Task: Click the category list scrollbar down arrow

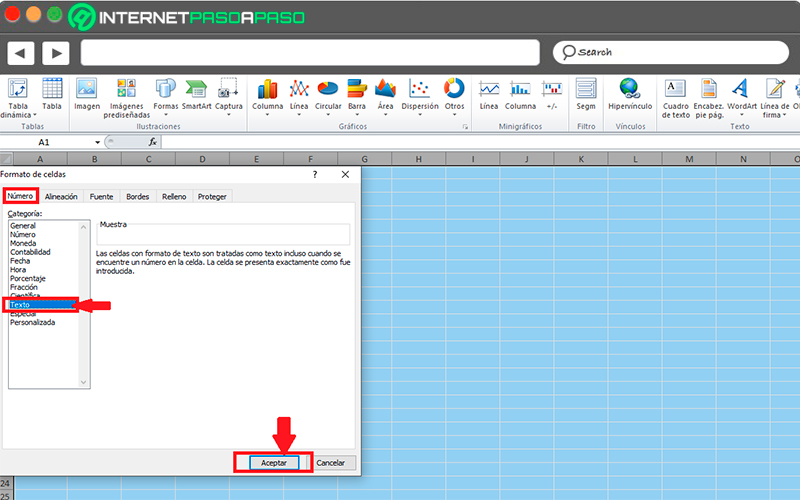Action: click(84, 382)
